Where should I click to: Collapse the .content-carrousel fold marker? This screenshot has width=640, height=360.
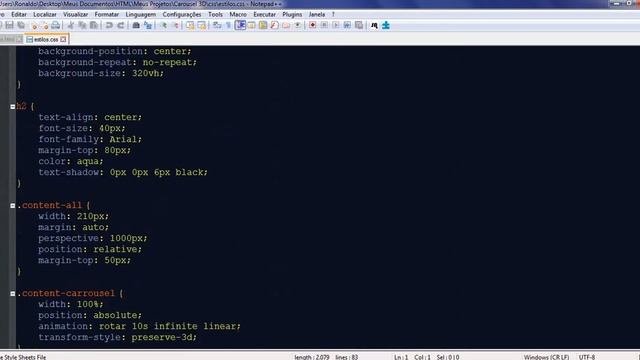tap(13, 293)
